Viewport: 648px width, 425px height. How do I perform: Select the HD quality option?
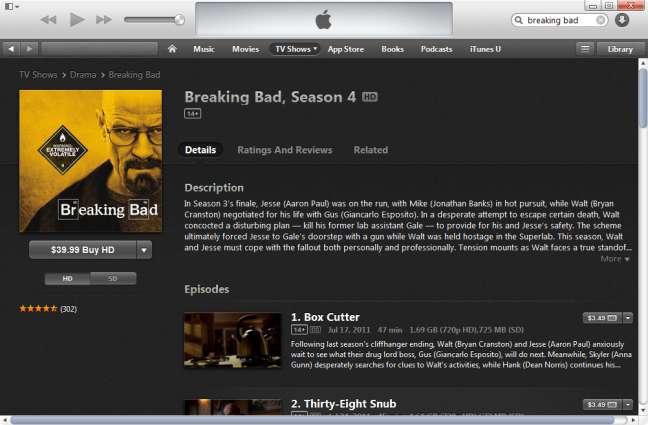(67, 279)
